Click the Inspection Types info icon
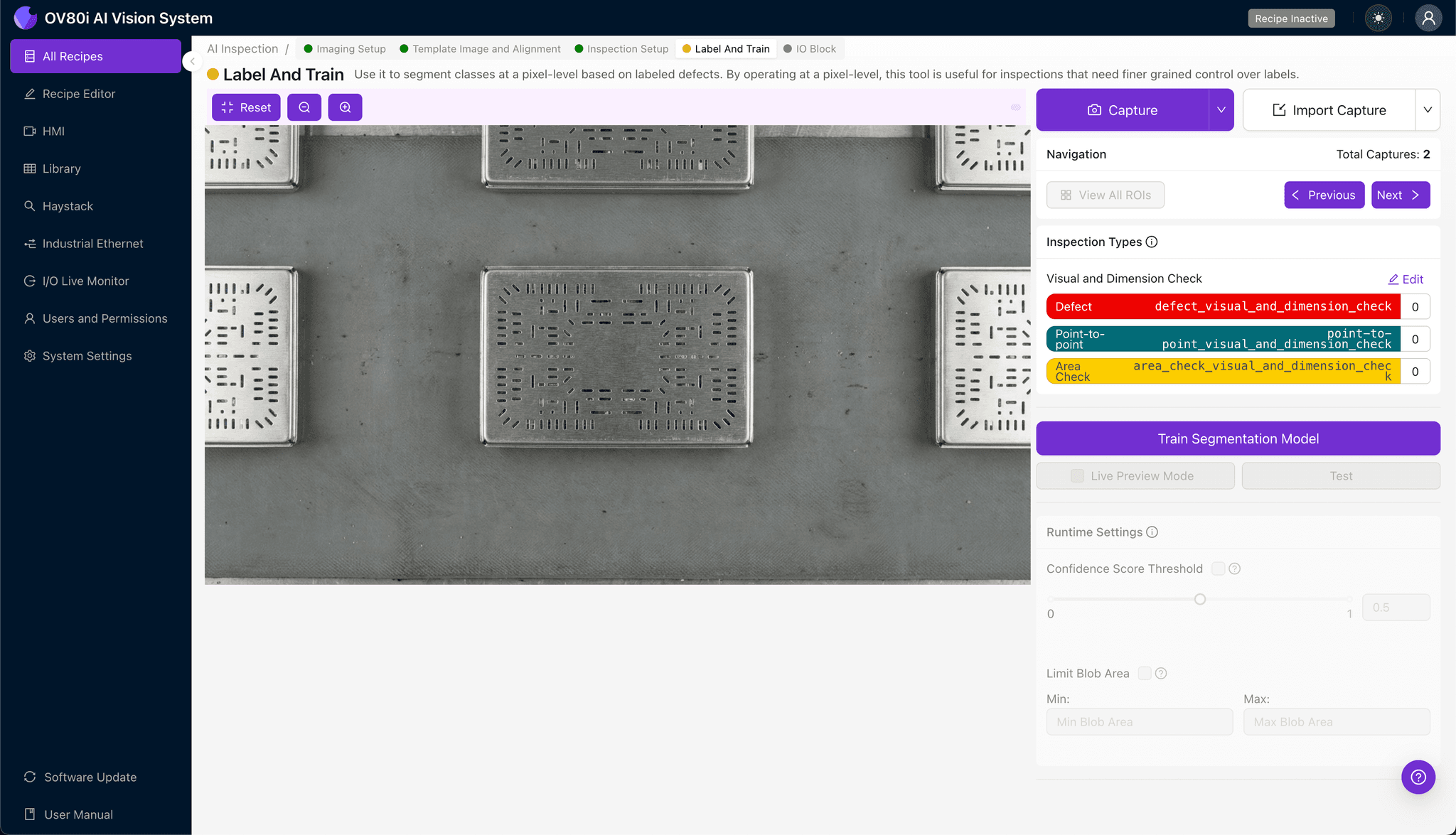The height and width of the screenshot is (835, 1456). pos(1152,242)
